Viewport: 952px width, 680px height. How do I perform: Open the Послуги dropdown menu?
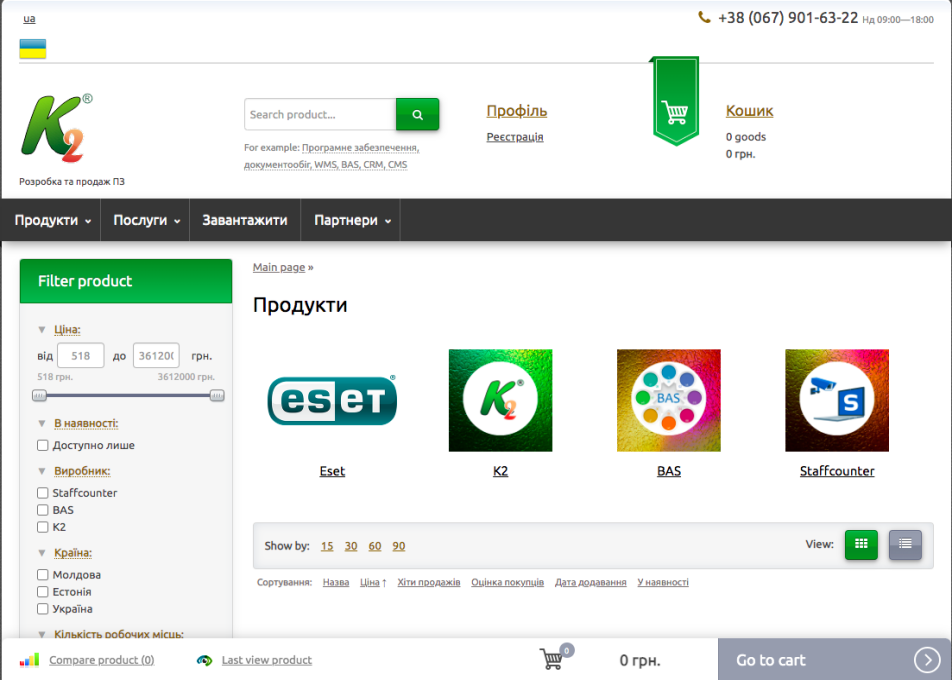pos(146,220)
